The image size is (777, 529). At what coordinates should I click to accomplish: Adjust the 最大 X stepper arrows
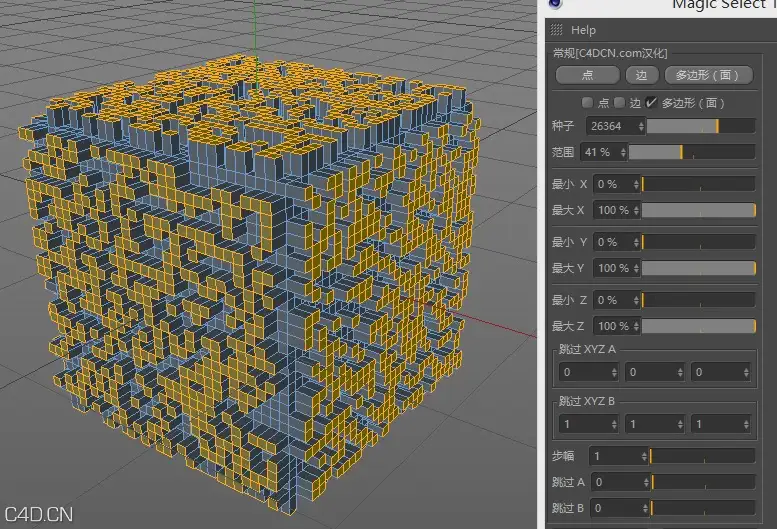[x=636, y=210]
